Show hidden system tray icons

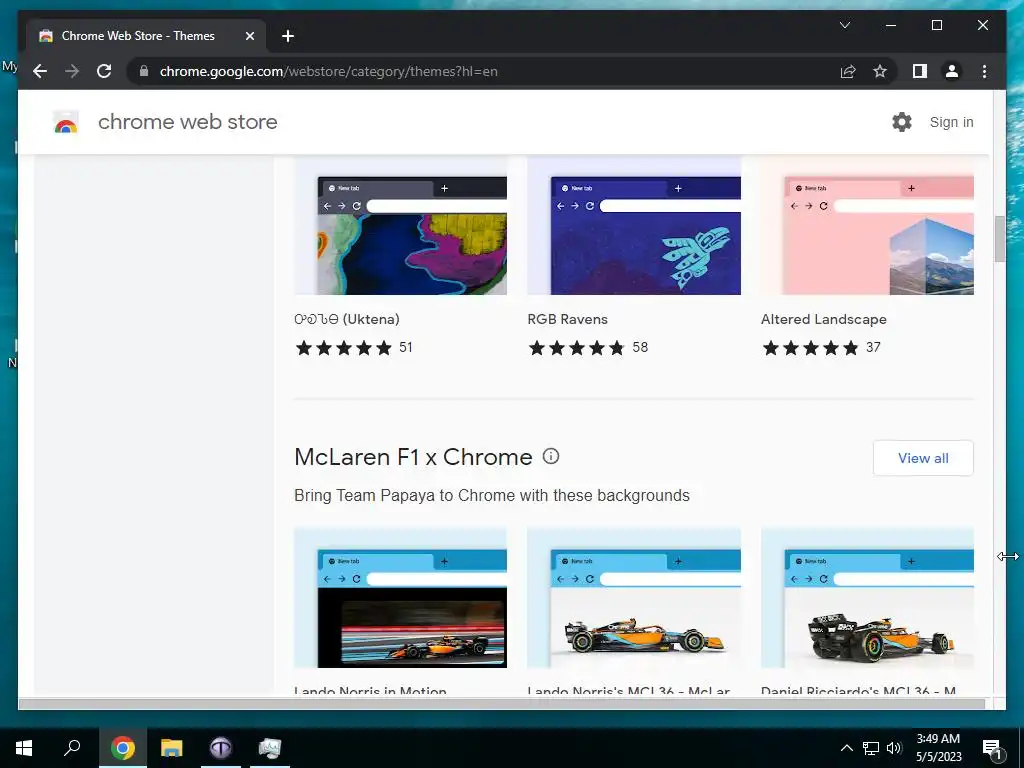[x=846, y=748]
